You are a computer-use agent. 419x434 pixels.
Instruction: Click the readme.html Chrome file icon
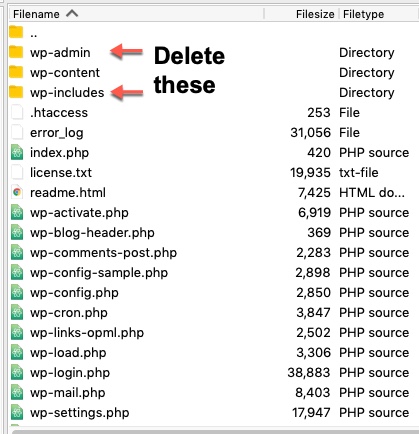point(17,192)
